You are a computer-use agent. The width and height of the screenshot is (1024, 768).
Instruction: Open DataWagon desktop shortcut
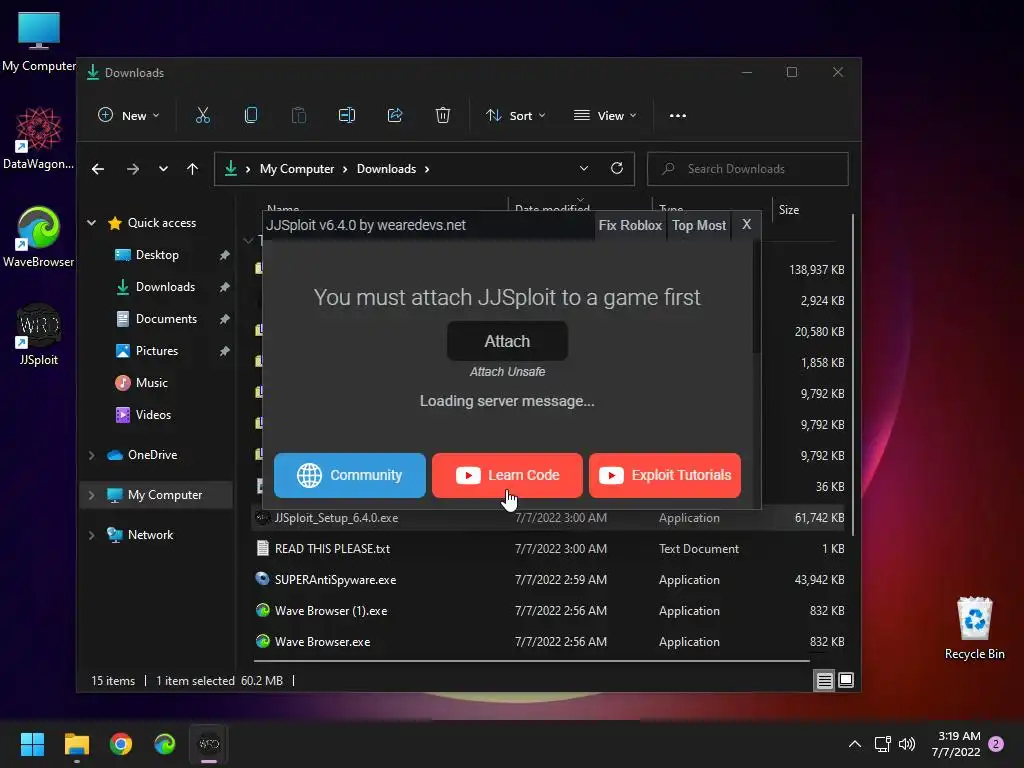tap(39, 138)
